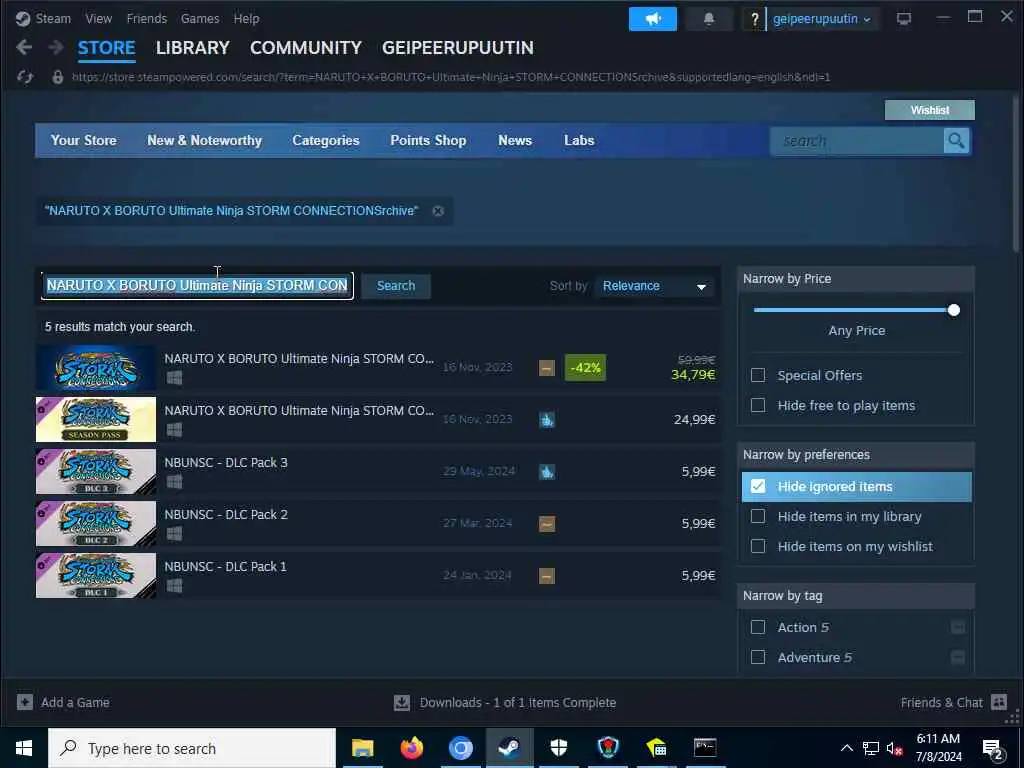The width and height of the screenshot is (1024, 768).
Task: Open New & Noteworthy menu
Action: point(204,140)
